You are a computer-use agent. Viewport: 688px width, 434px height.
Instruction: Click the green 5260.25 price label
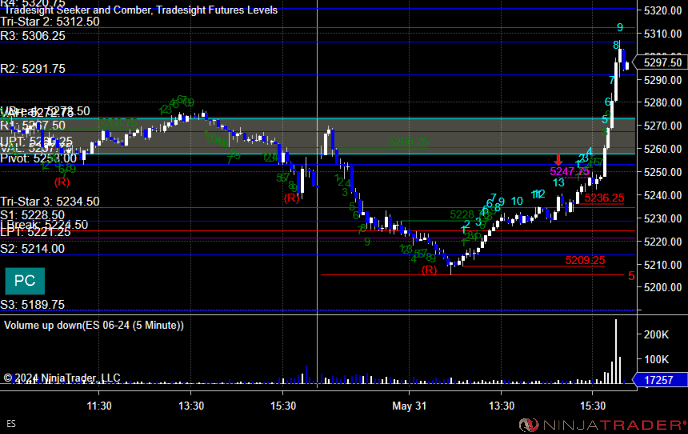408,142
